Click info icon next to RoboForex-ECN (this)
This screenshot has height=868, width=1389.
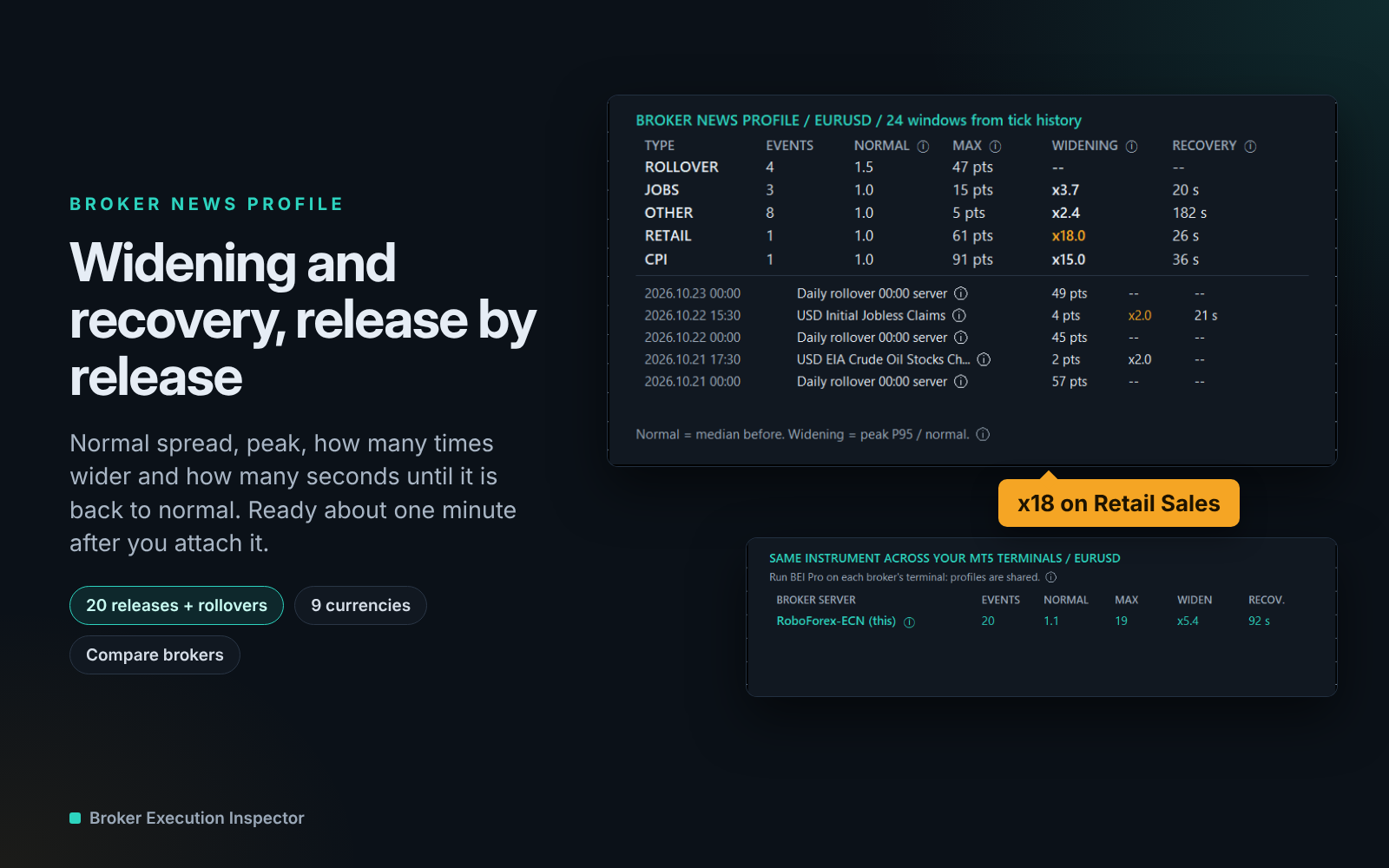[909, 622]
